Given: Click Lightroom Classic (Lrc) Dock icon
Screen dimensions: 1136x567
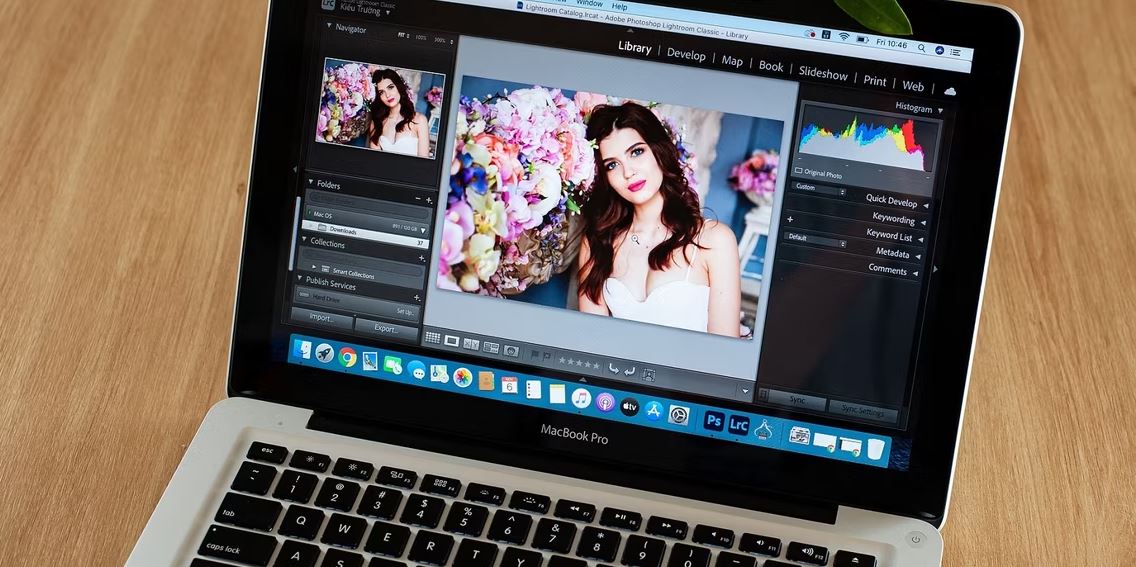Looking at the screenshot, I should pyautogui.click(x=738, y=425).
